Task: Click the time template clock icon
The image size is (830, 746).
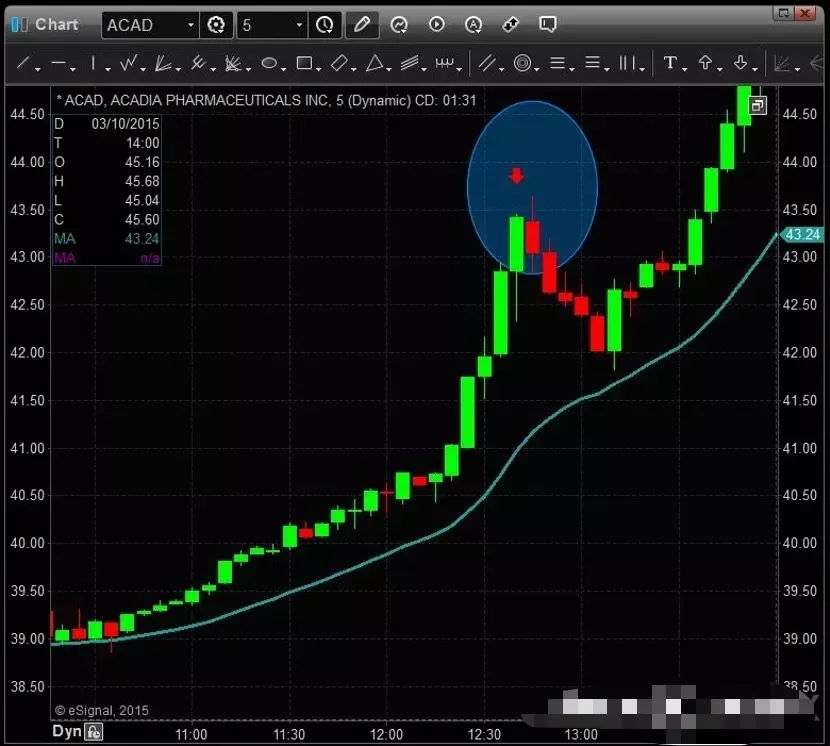Action: tap(324, 25)
